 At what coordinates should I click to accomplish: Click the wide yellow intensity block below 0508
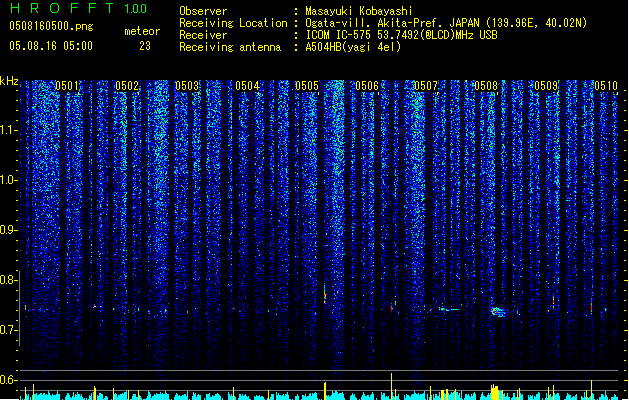tap(495, 392)
